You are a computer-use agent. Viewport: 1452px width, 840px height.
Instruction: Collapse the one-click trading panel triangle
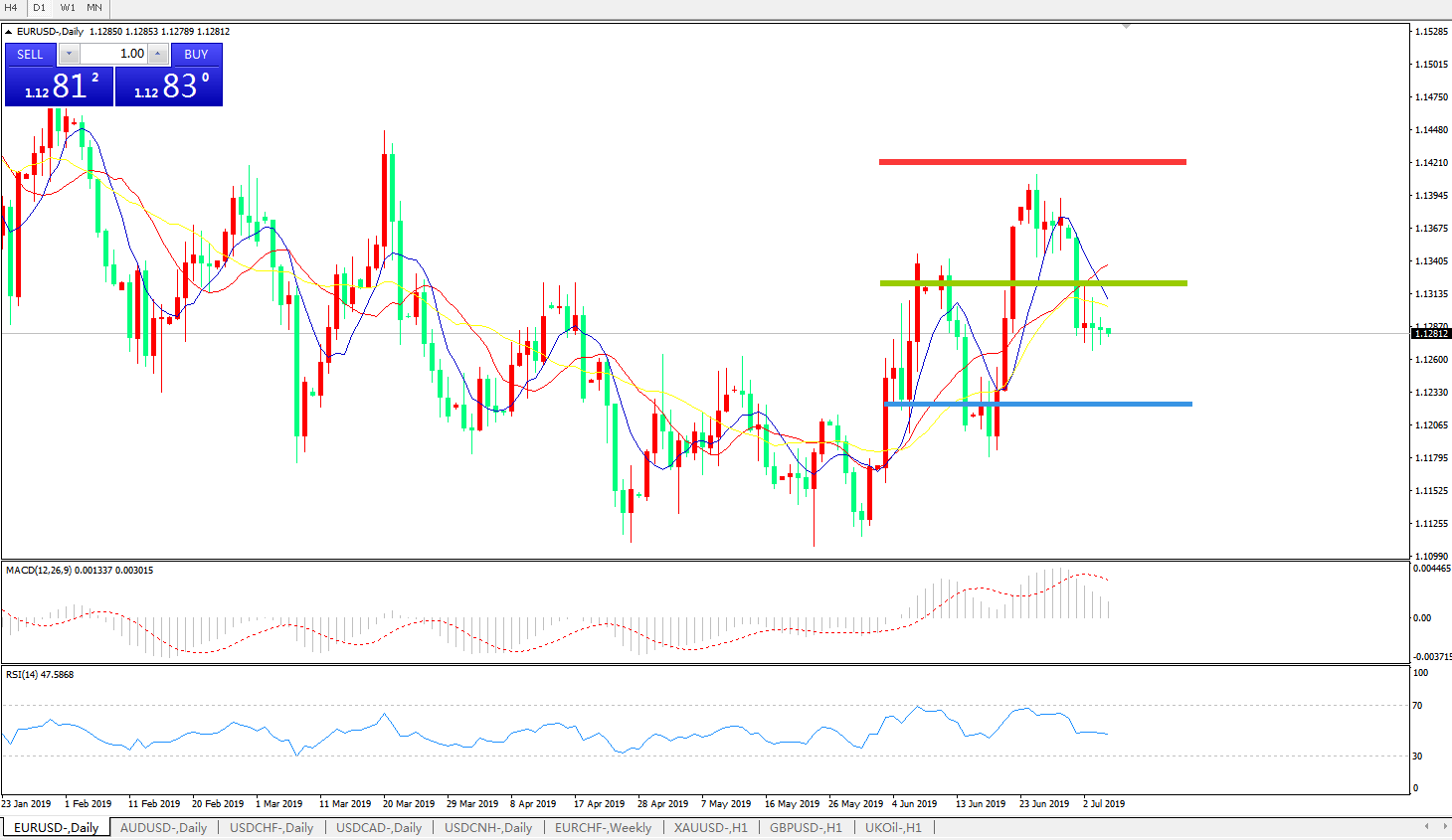(x=9, y=32)
